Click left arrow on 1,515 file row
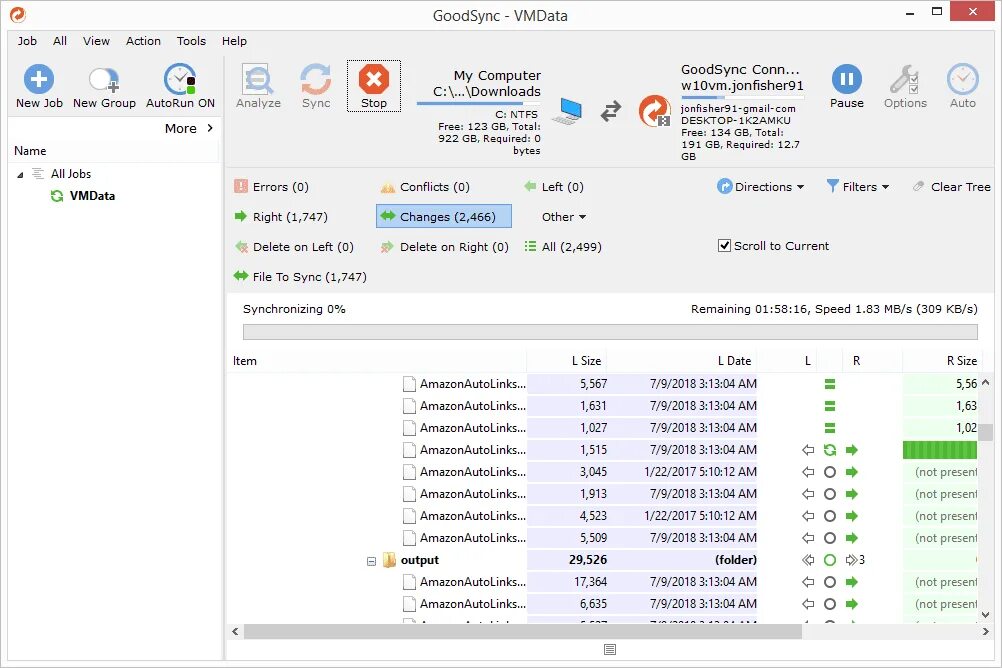Image resolution: width=1002 pixels, height=668 pixels. (808, 450)
